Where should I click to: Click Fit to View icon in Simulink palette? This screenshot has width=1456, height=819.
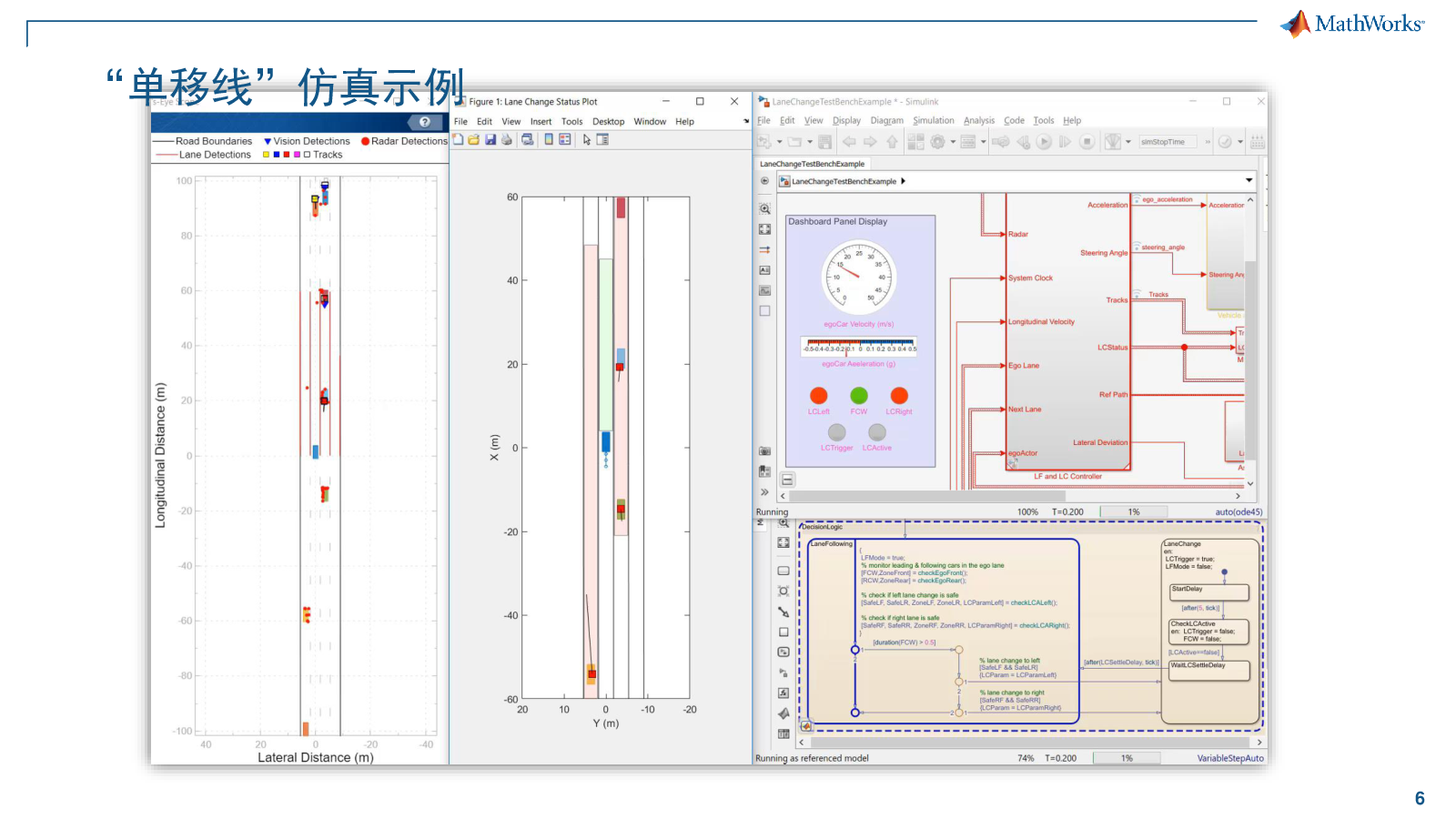pyautogui.click(x=764, y=229)
